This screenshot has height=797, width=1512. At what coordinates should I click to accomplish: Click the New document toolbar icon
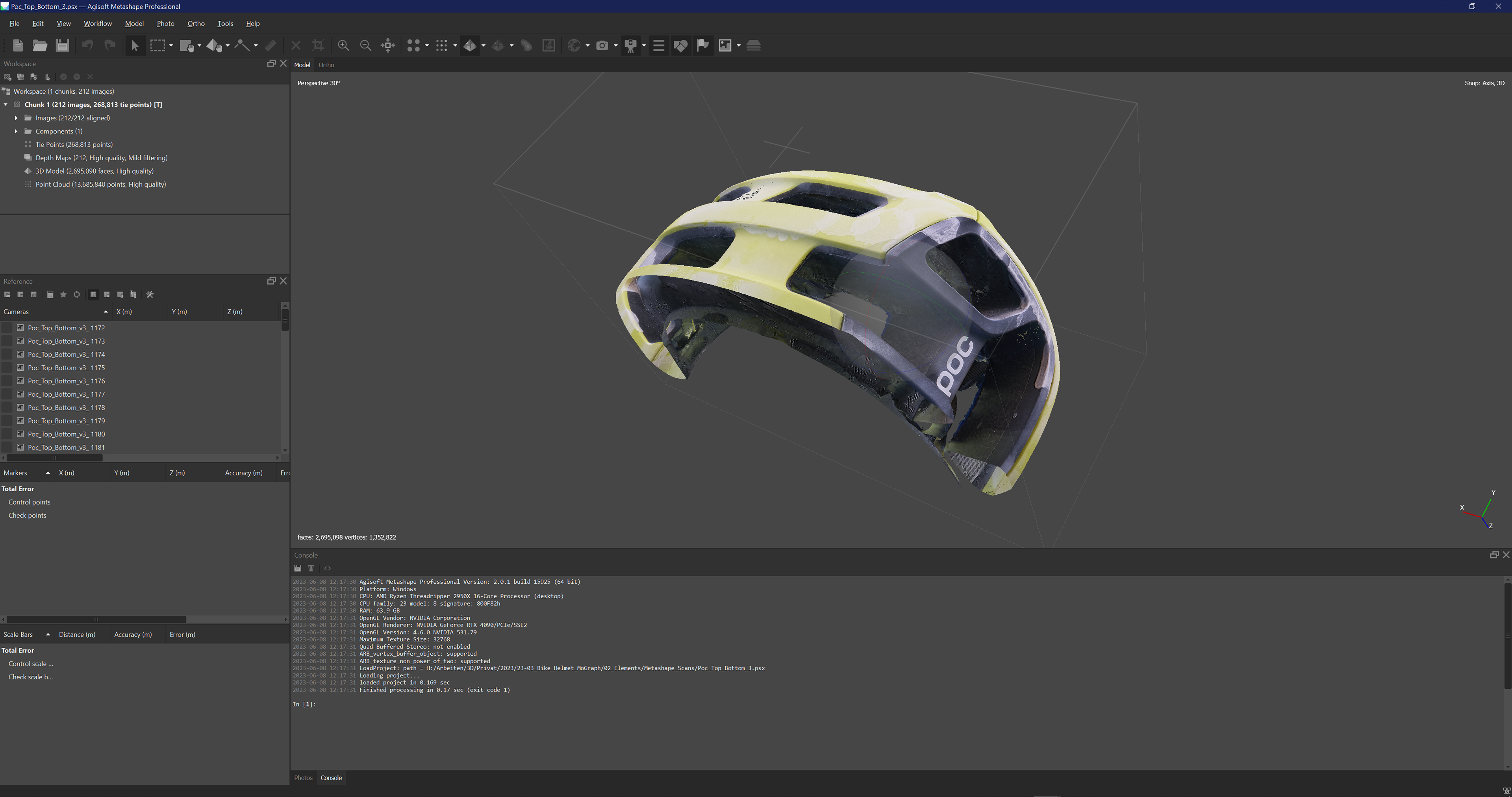[18, 45]
